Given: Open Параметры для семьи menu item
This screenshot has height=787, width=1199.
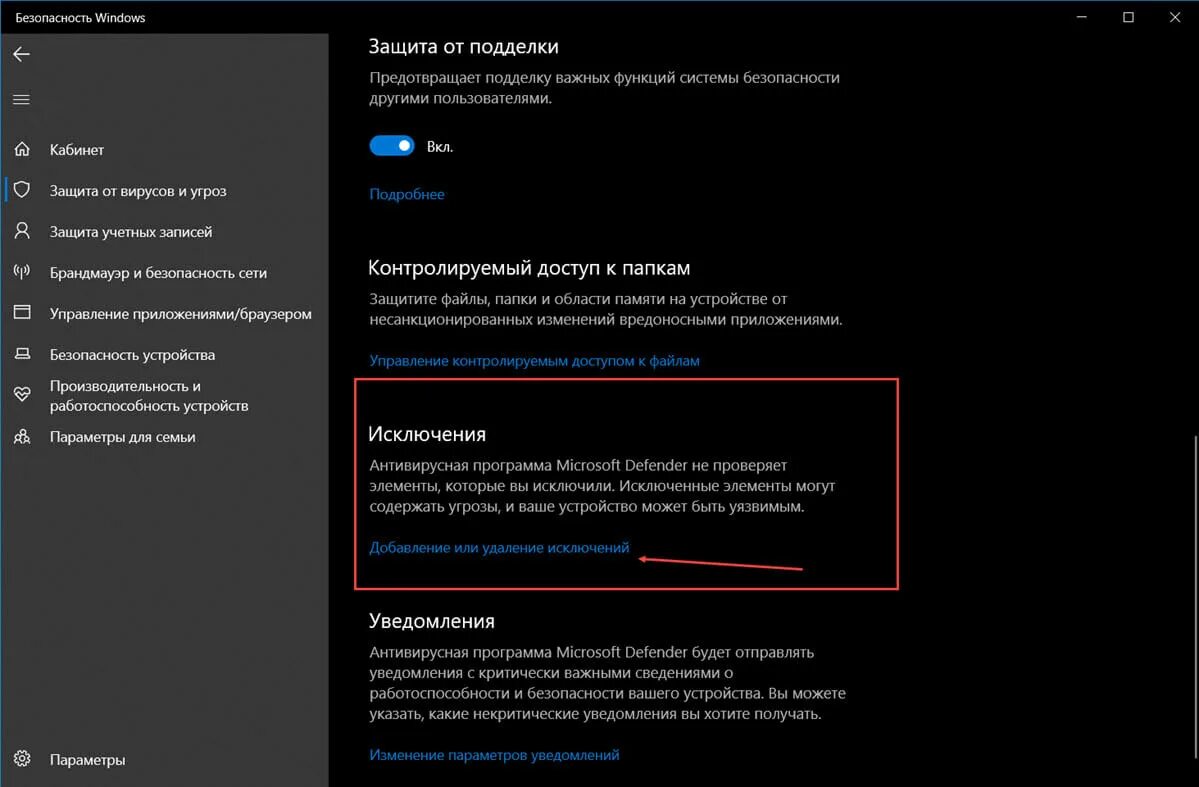Looking at the screenshot, I should (x=122, y=437).
